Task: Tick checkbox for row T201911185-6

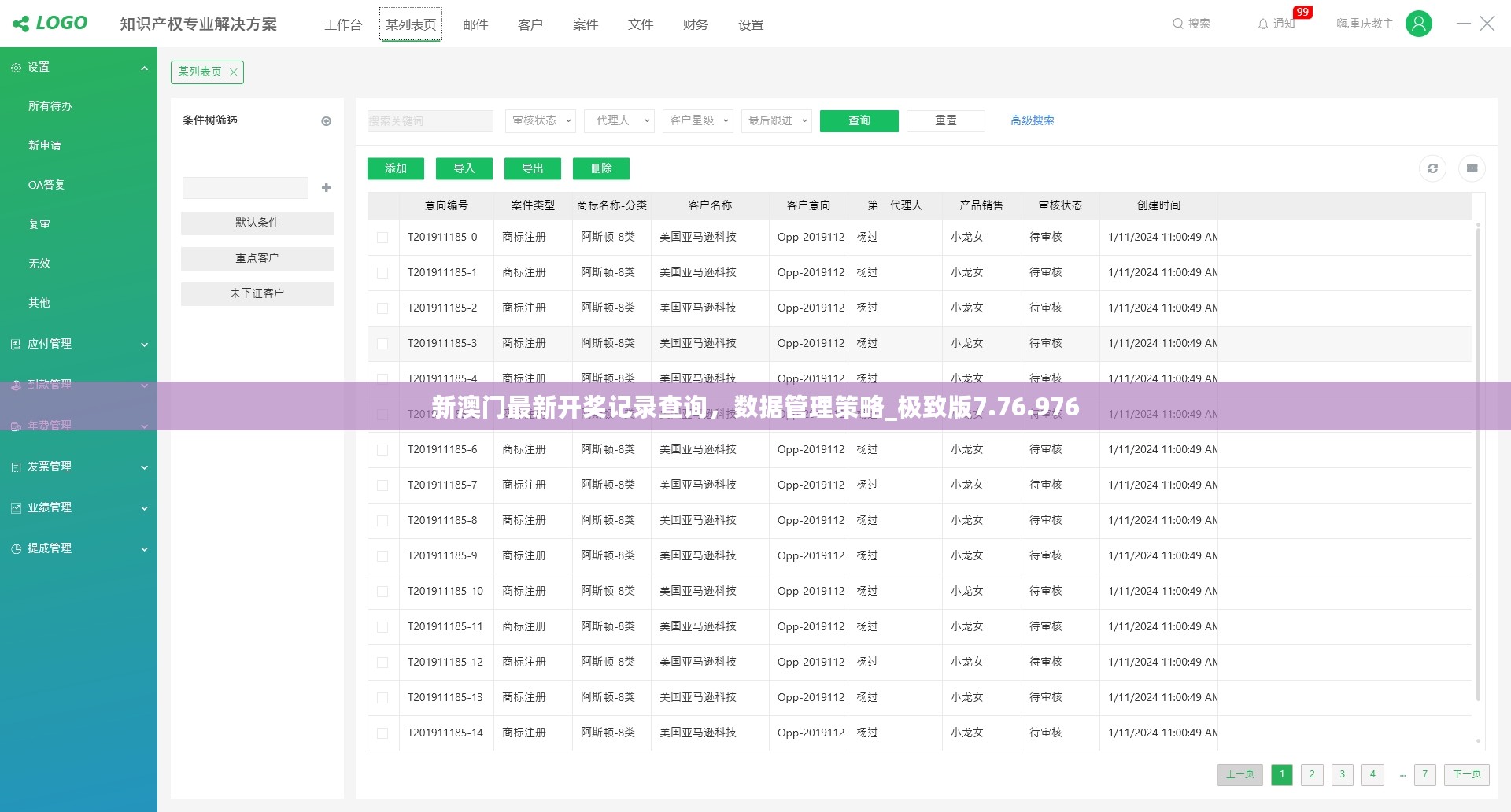Action: [x=382, y=450]
